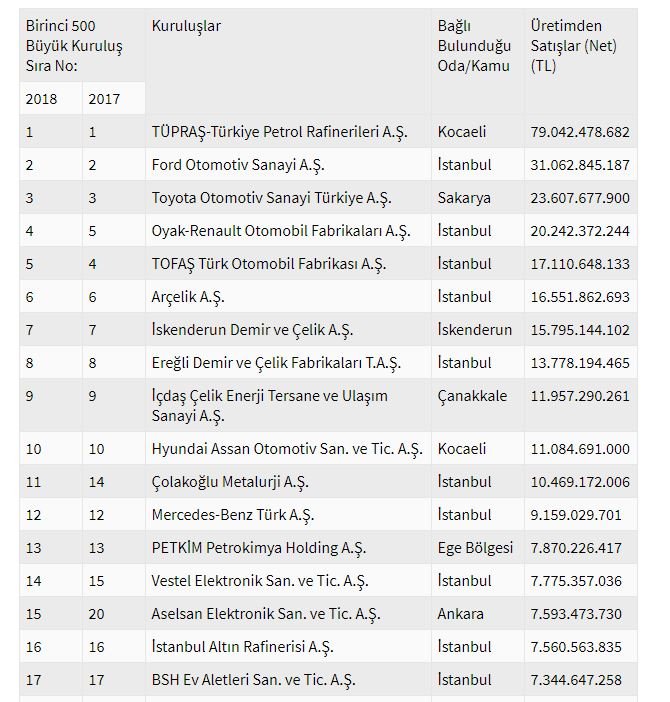Click TOFAŞ Türk Otomobil Fabrikası A.Ş.

click(x=269, y=264)
